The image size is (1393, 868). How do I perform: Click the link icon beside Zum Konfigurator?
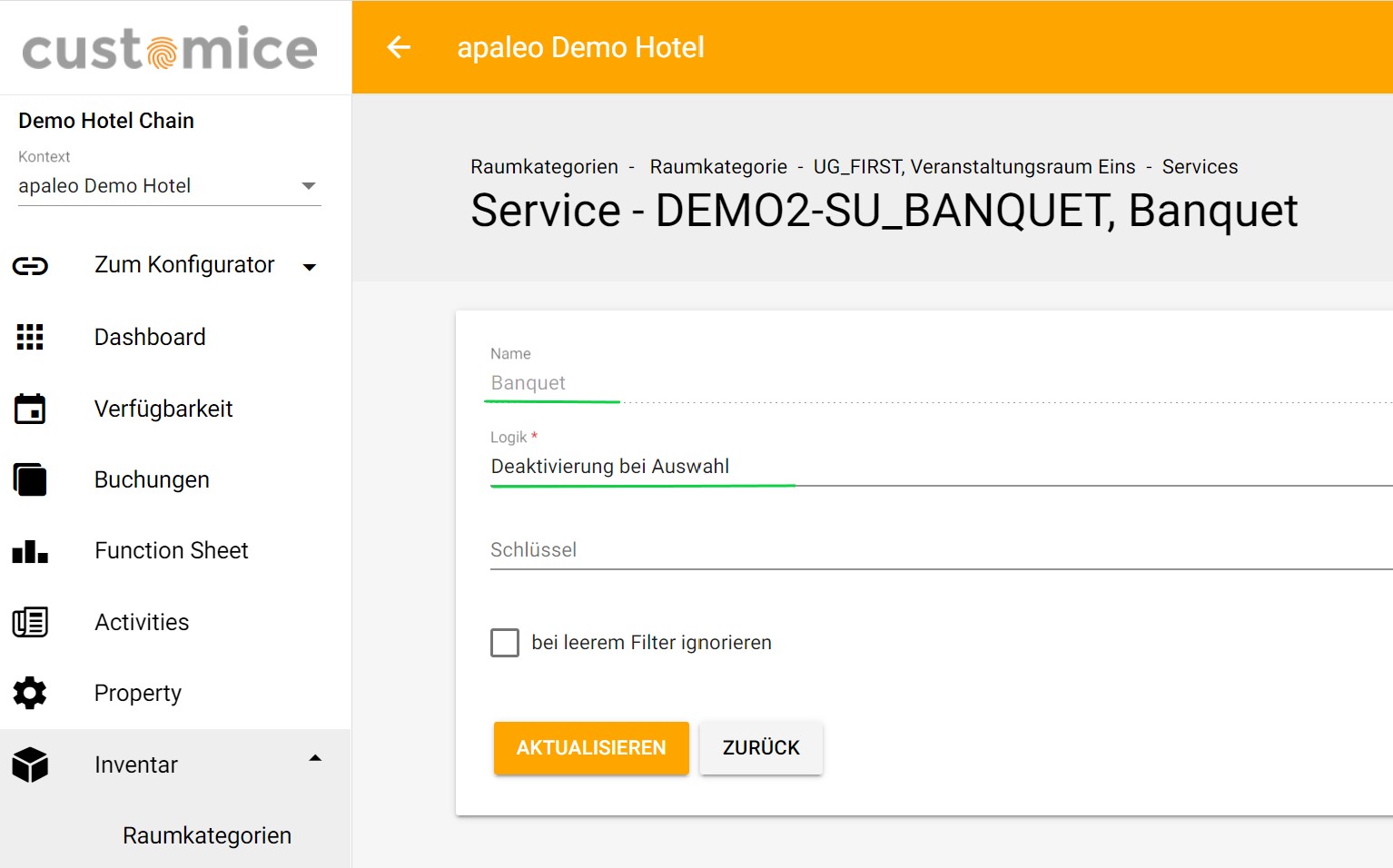[30, 266]
